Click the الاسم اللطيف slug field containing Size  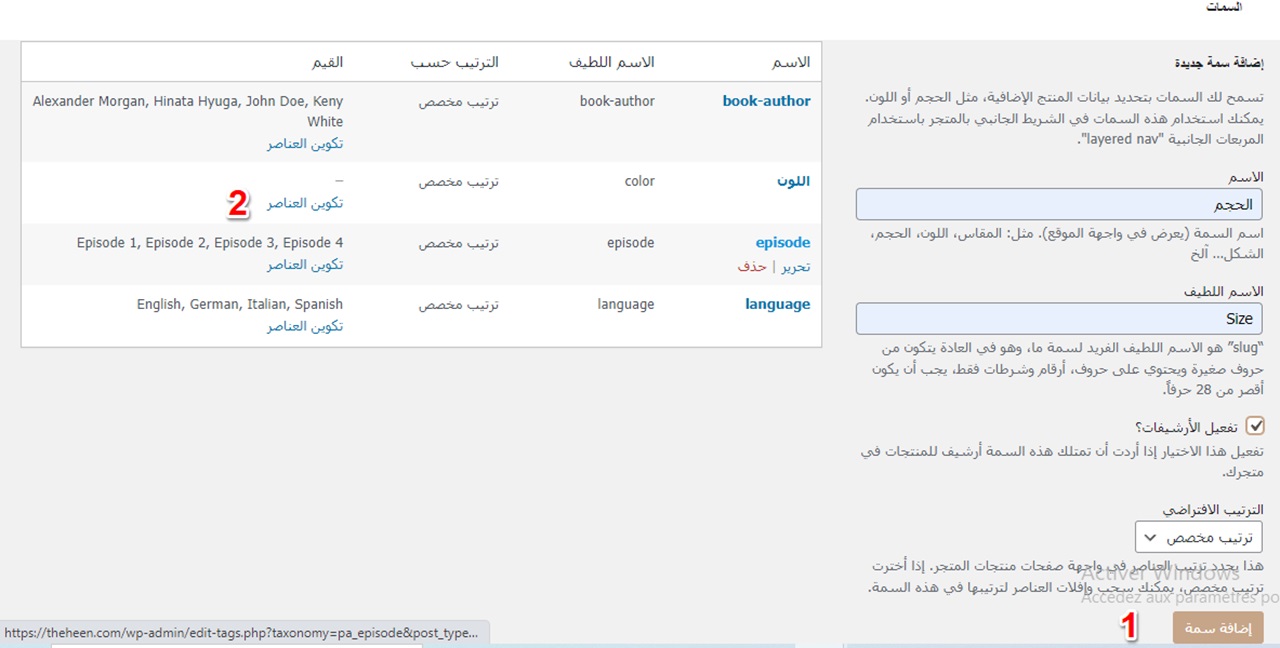pyautogui.click(x=1058, y=319)
